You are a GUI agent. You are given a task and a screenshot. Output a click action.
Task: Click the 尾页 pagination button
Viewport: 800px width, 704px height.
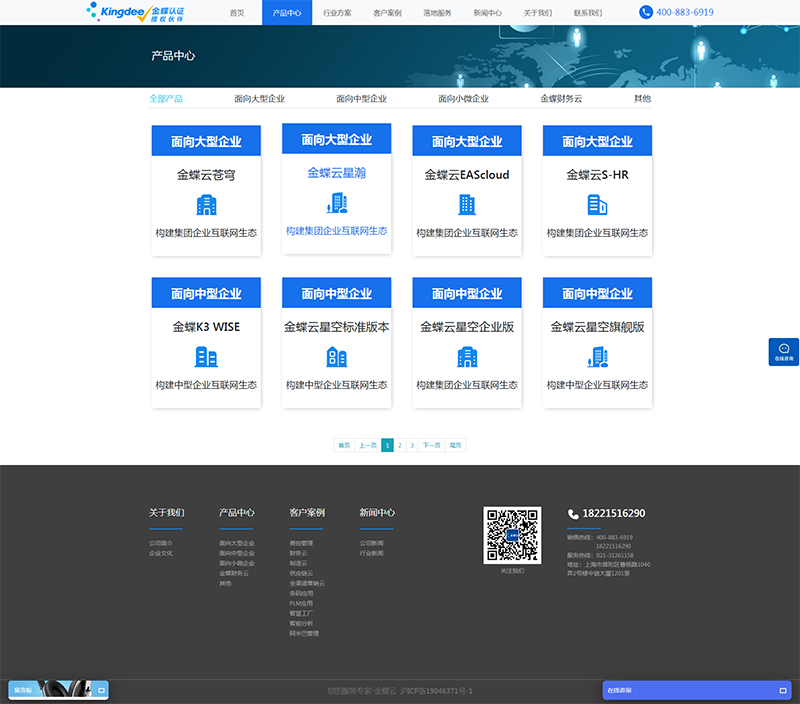click(455, 445)
